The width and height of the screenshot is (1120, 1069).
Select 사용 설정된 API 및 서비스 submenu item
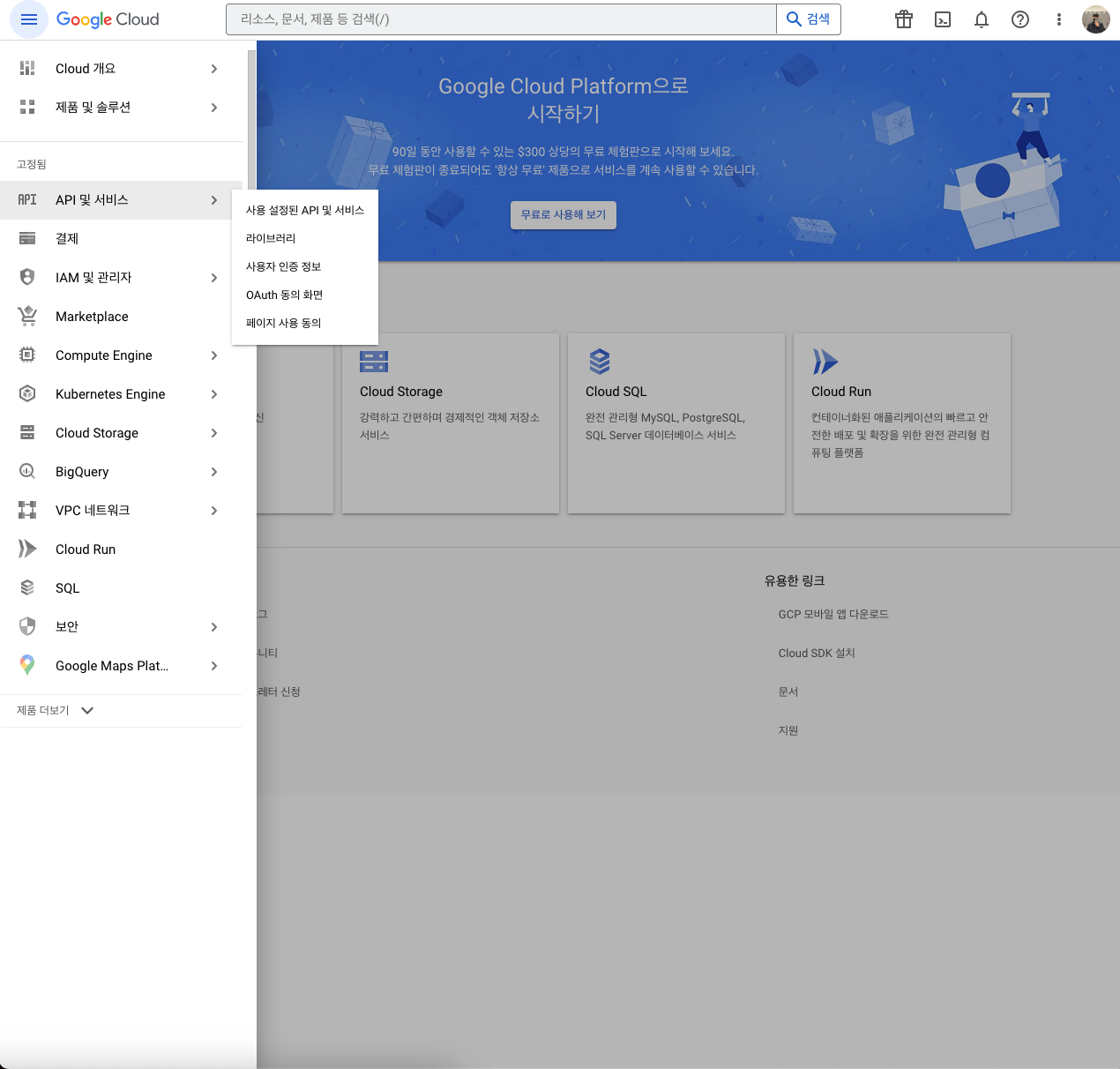(305, 210)
